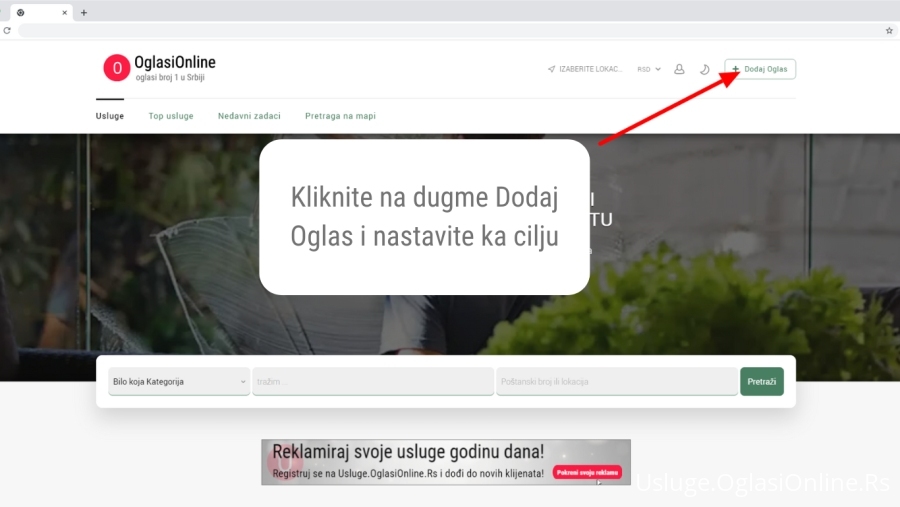Click the Pokreni svoju reklamu banner button
The width and height of the screenshot is (900, 507).
[589, 472]
